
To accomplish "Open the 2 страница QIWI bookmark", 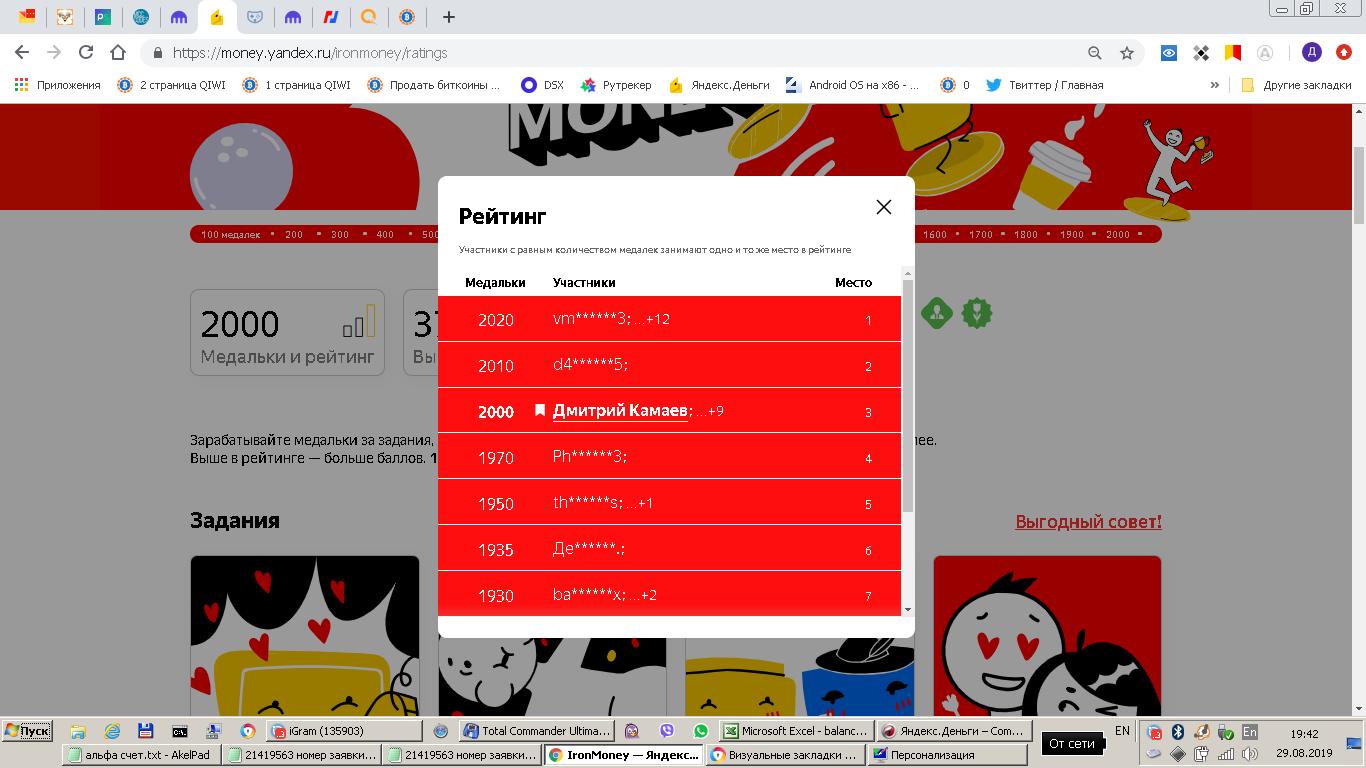I will pyautogui.click(x=172, y=85).
